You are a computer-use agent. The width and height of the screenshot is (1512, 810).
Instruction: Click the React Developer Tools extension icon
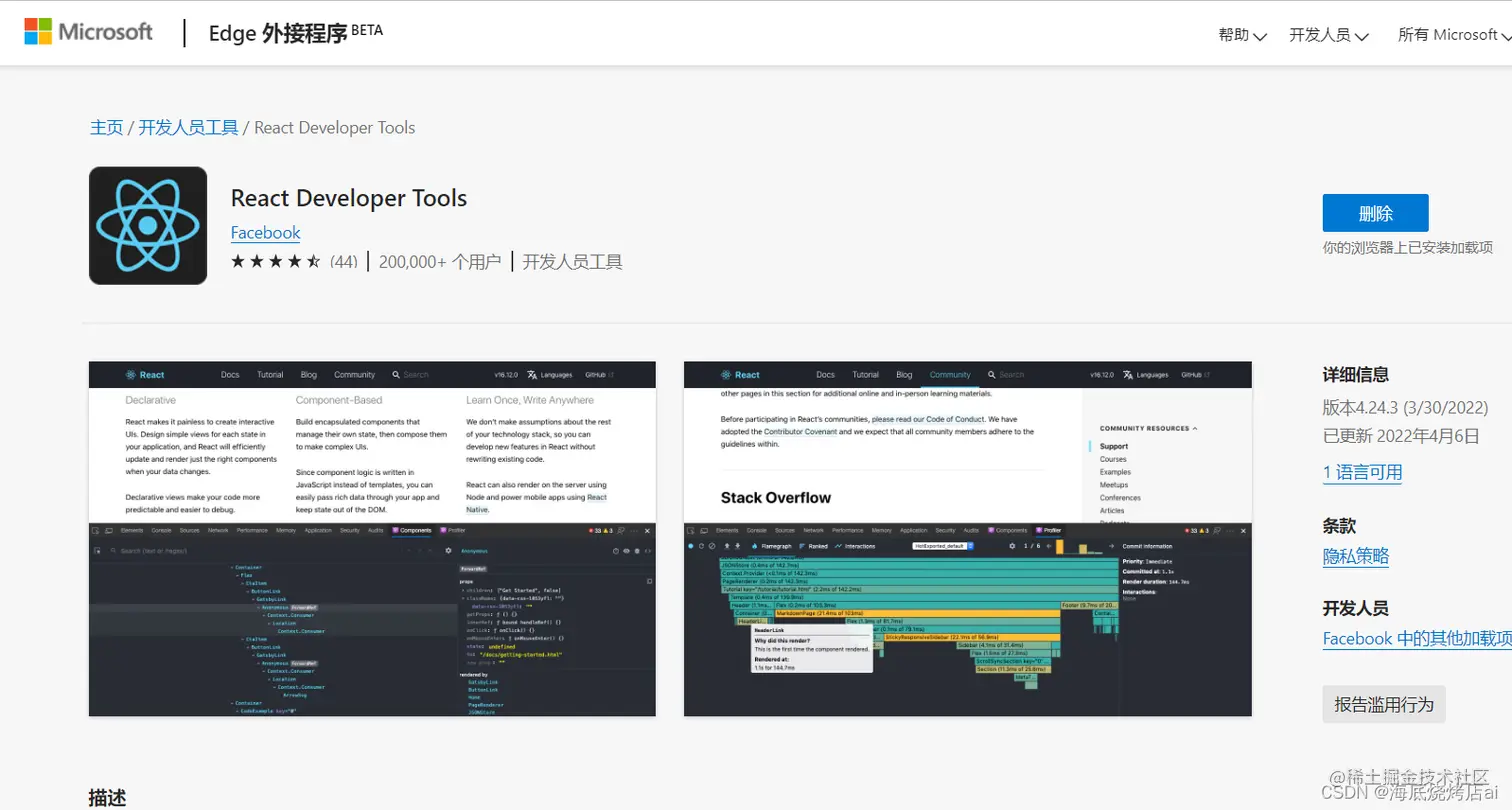[148, 226]
